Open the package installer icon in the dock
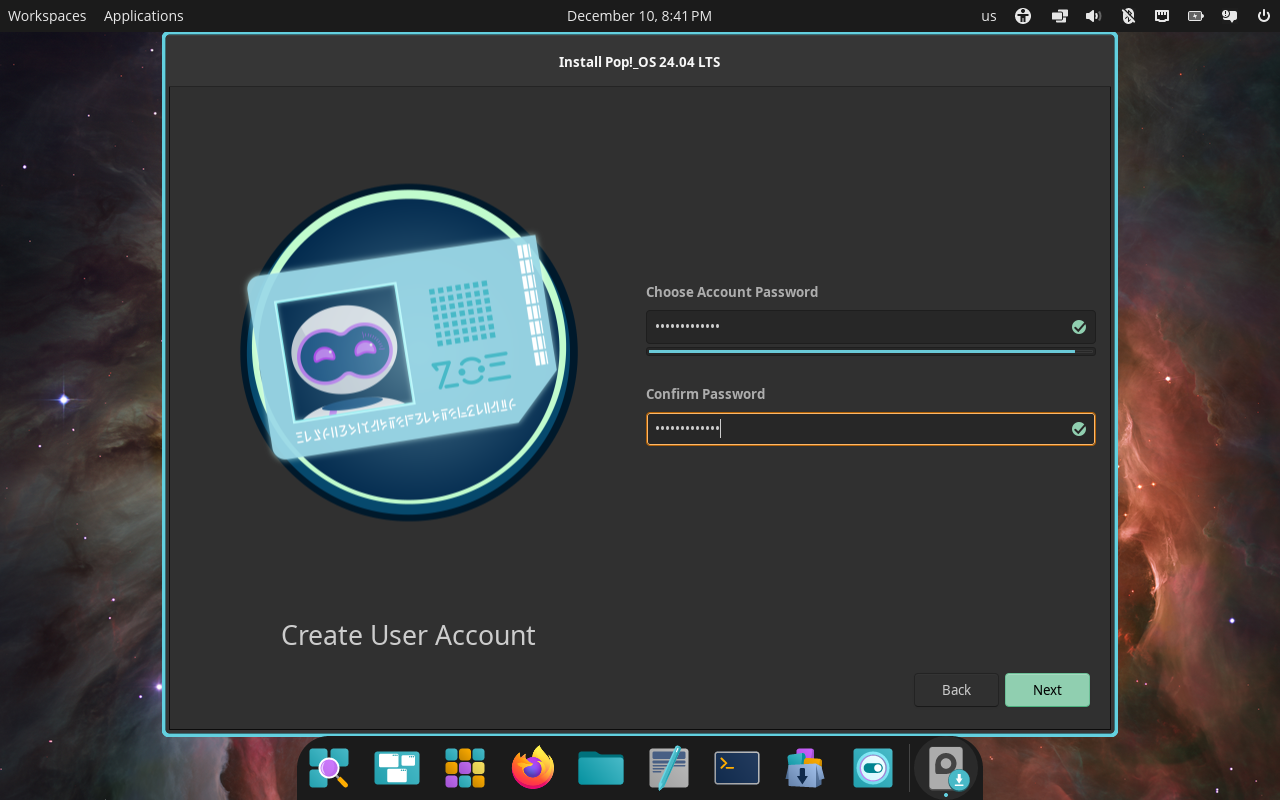Screen dimensions: 1280x800 [x=804, y=768]
